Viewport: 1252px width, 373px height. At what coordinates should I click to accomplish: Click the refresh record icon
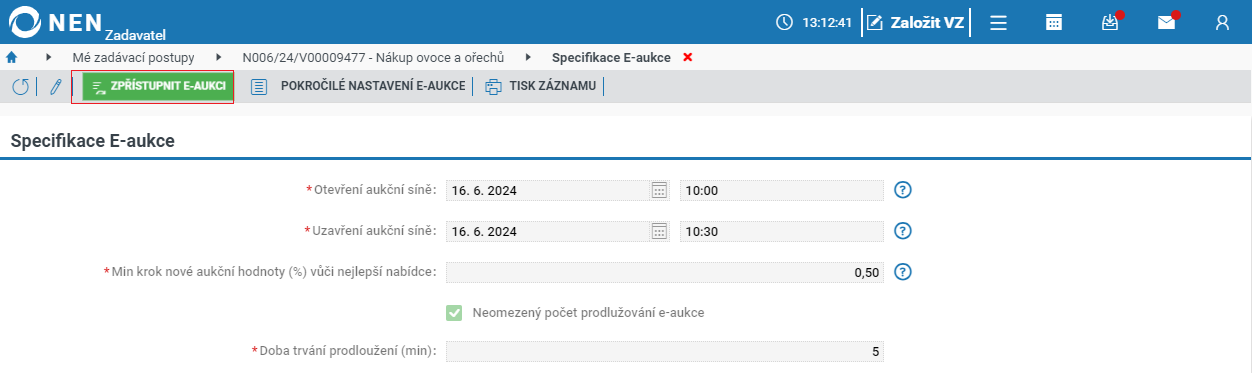click(x=20, y=87)
